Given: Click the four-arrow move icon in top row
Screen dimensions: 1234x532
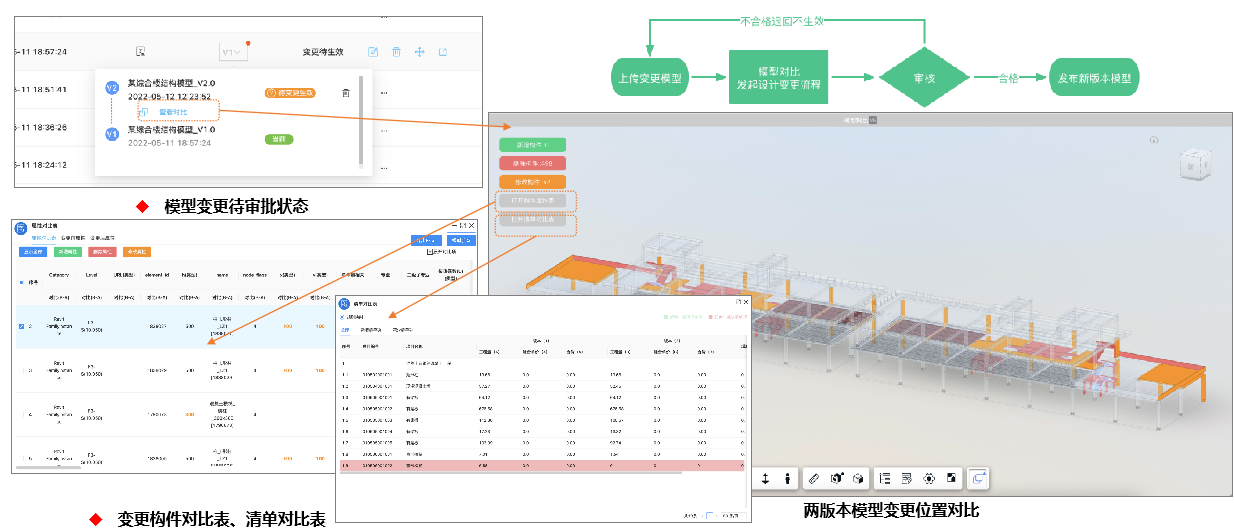Looking at the screenshot, I should click(x=420, y=52).
